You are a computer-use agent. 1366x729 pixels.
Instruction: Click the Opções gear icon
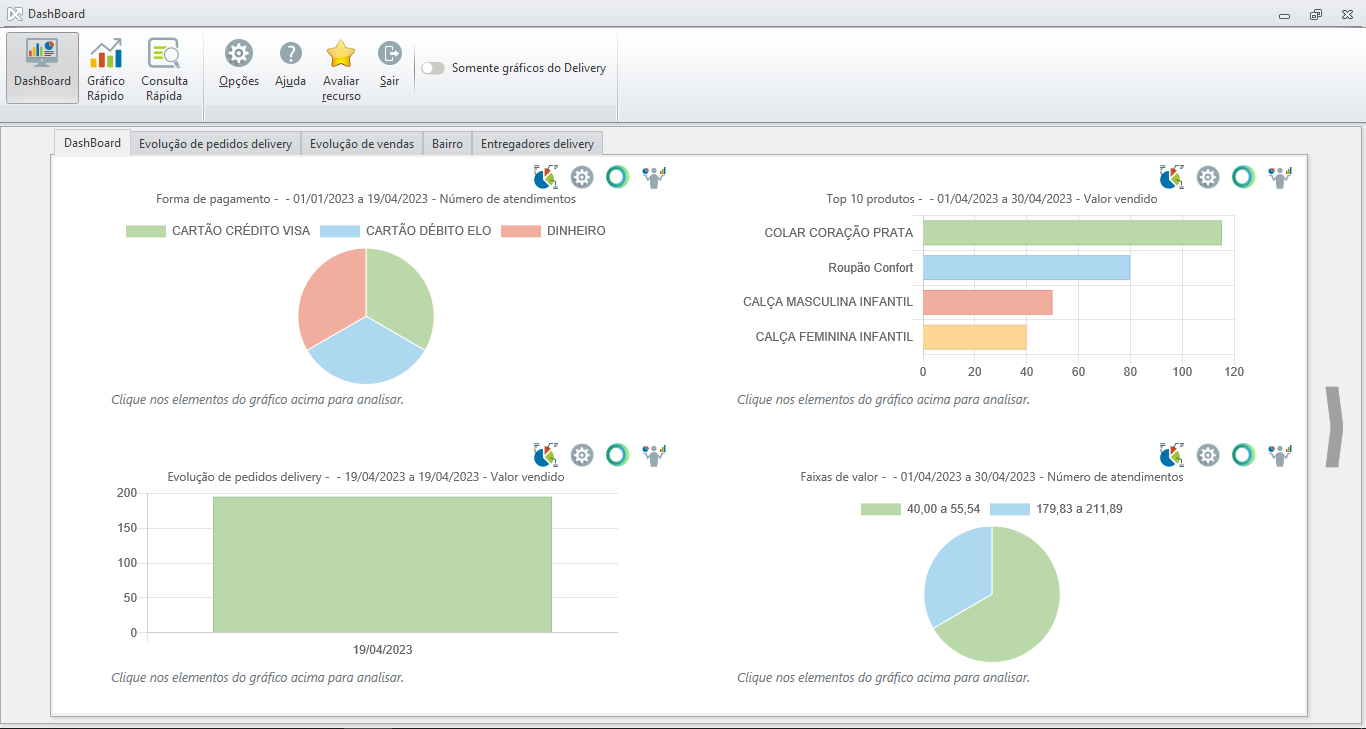(239, 54)
